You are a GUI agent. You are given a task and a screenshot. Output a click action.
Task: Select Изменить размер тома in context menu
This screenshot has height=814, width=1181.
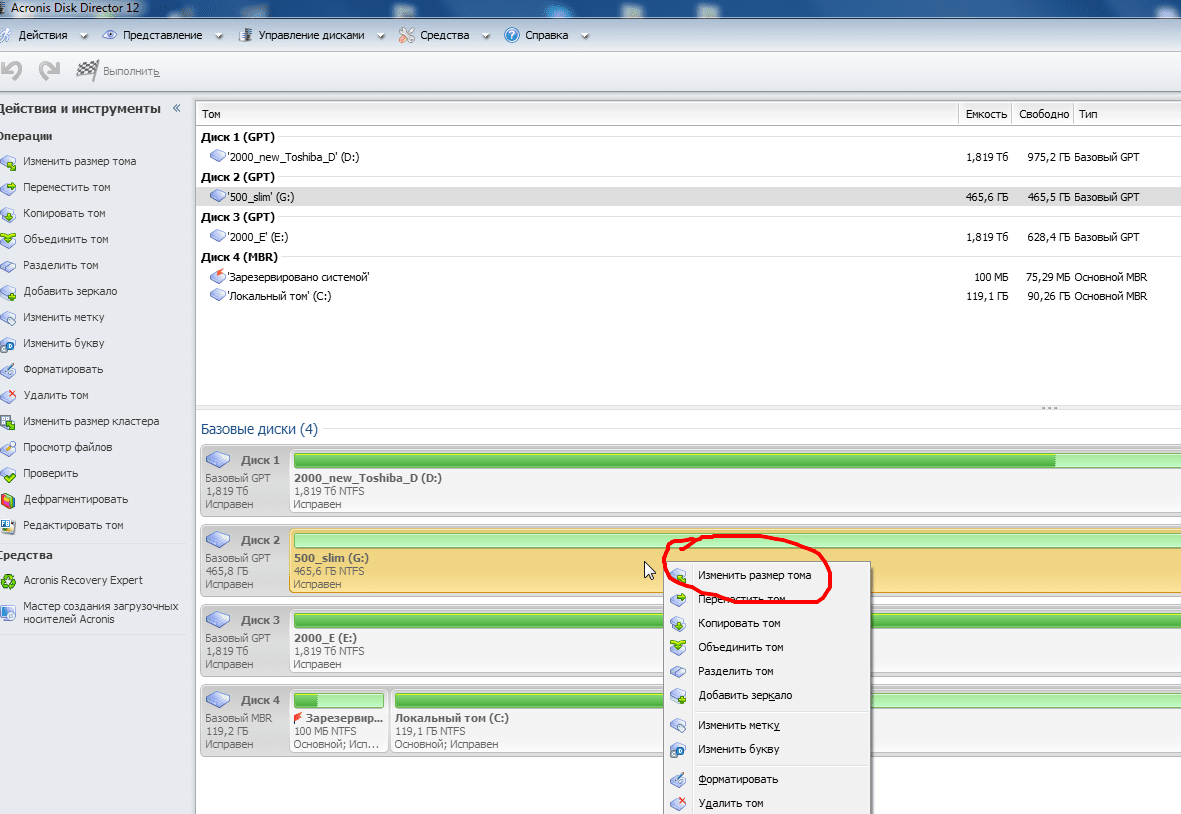[x=754, y=575]
